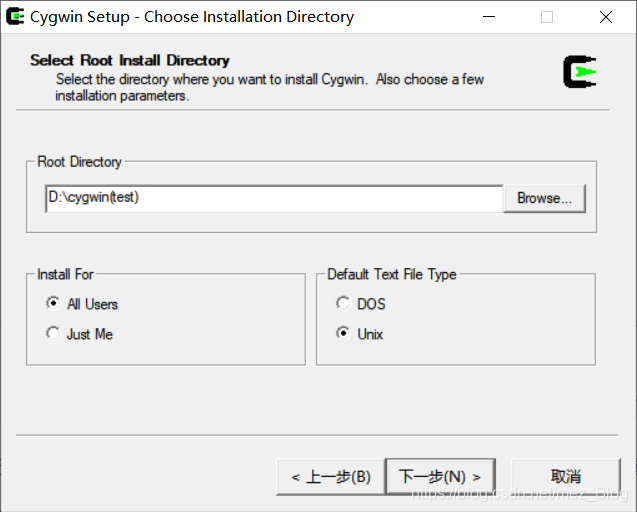The width and height of the screenshot is (637, 512).
Task: Cancel setup with the 取消 button
Action: point(566,477)
